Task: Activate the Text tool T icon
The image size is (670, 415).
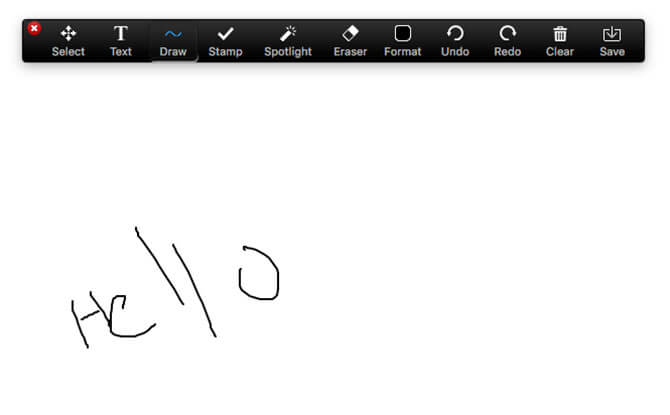Action: 121,34
